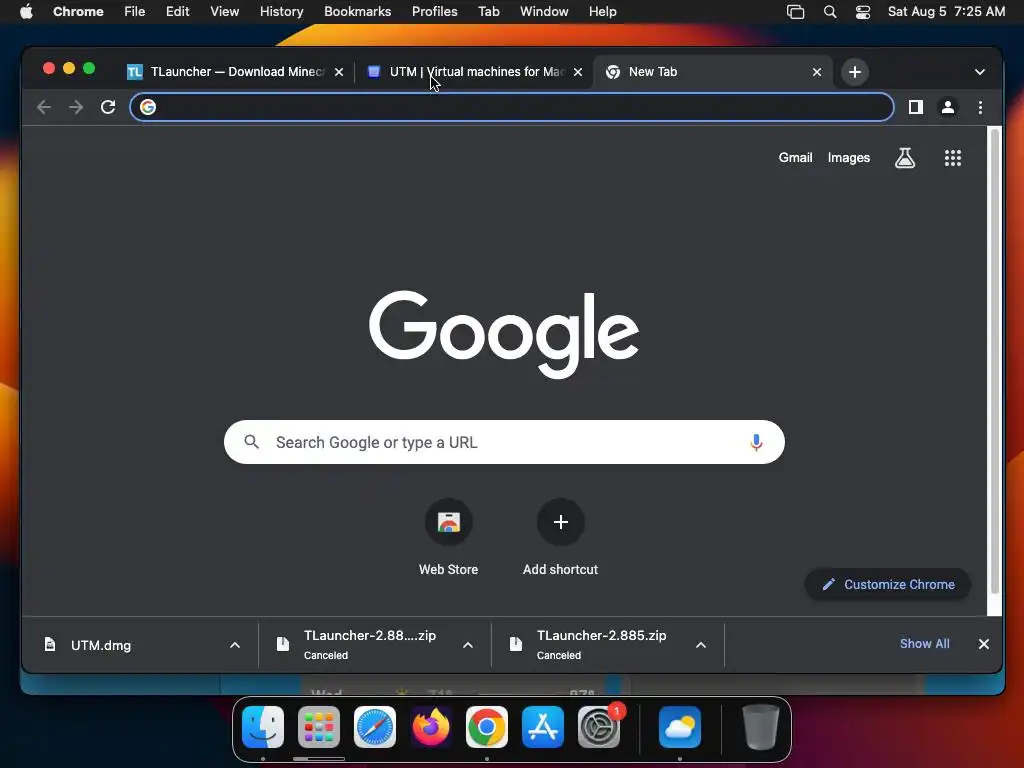The height and width of the screenshot is (768, 1024).
Task: Start voice search with microphone icon
Action: point(756,442)
